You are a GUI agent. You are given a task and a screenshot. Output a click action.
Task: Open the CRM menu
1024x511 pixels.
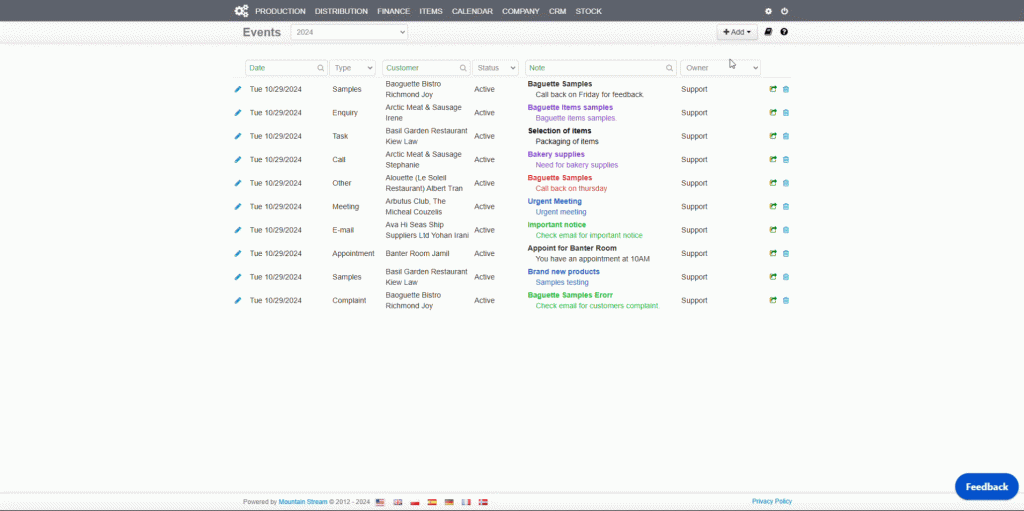point(558,11)
